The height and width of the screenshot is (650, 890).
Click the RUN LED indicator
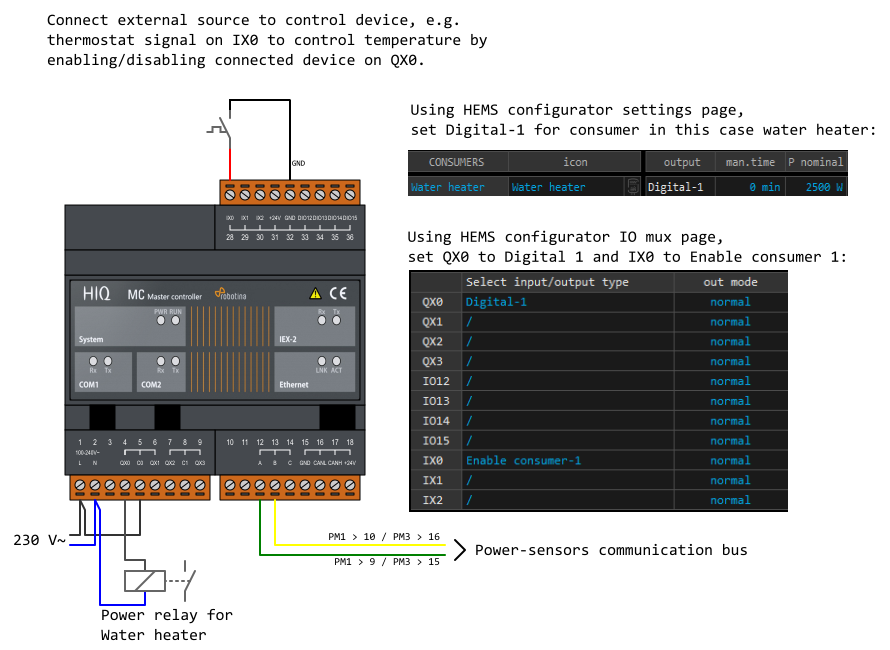(176, 320)
